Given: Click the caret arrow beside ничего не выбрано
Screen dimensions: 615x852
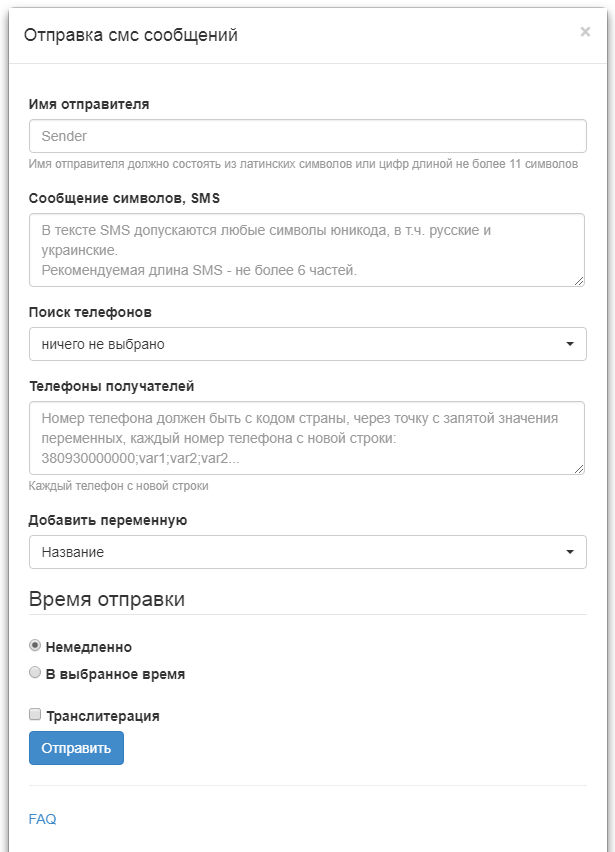Looking at the screenshot, I should (570, 344).
